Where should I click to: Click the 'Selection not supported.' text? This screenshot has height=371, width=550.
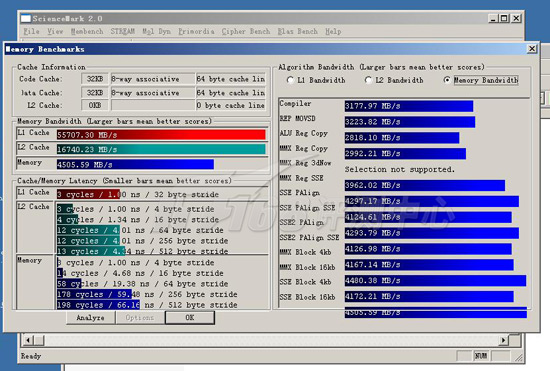400,169
